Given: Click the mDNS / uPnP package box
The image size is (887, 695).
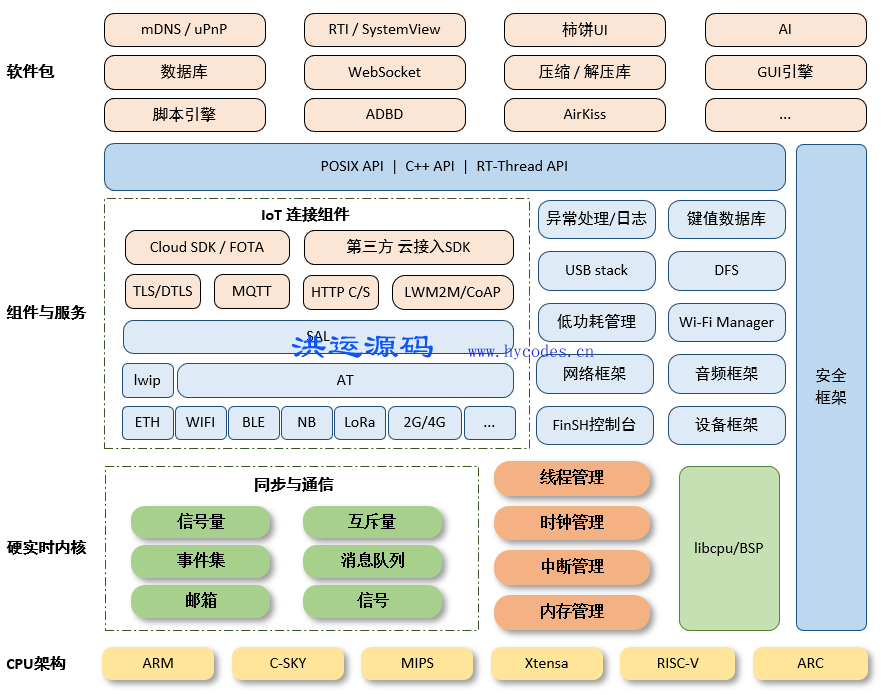Looking at the screenshot, I should tap(184, 29).
